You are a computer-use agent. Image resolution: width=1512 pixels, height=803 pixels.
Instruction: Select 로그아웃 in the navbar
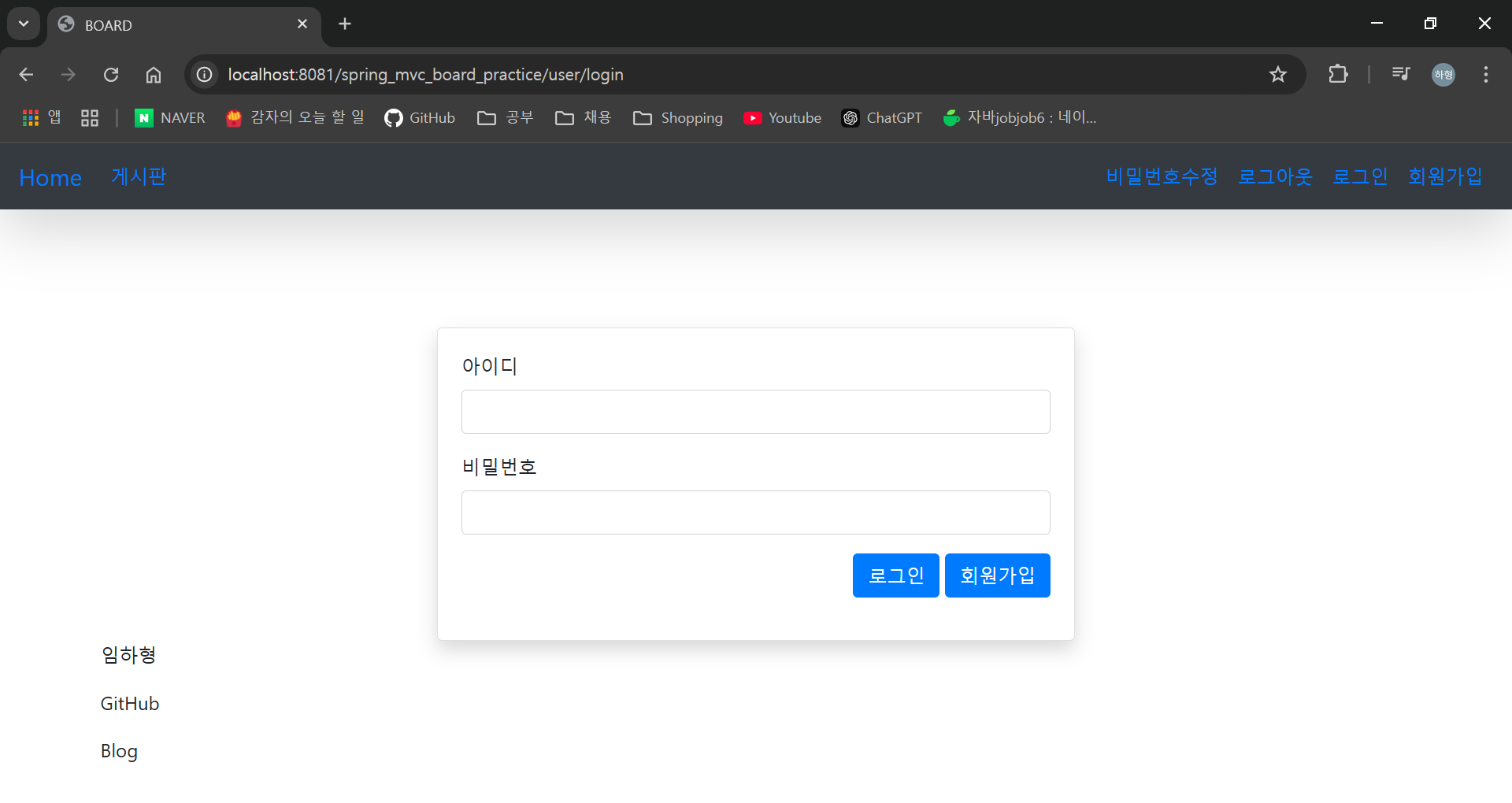tap(1275, 176)
